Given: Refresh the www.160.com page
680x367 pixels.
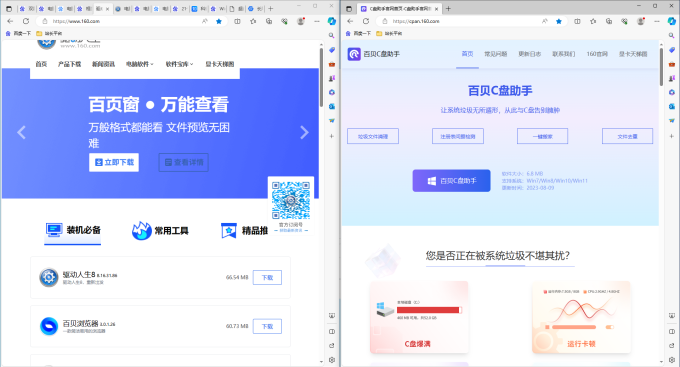Looking at the screenshot, I should click(26, 21).
